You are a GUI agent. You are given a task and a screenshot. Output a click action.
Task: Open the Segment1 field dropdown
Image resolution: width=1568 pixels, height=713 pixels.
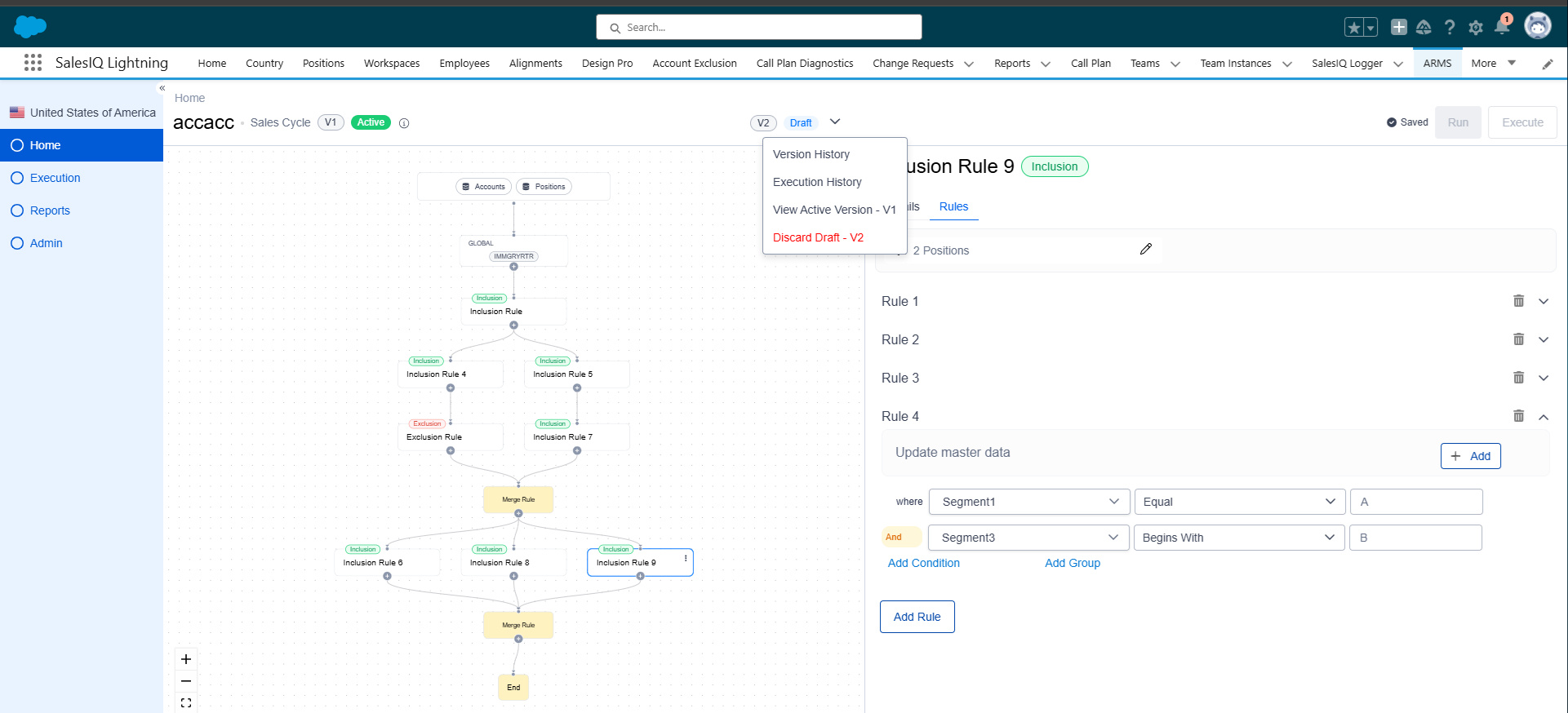click(1029, 502)
